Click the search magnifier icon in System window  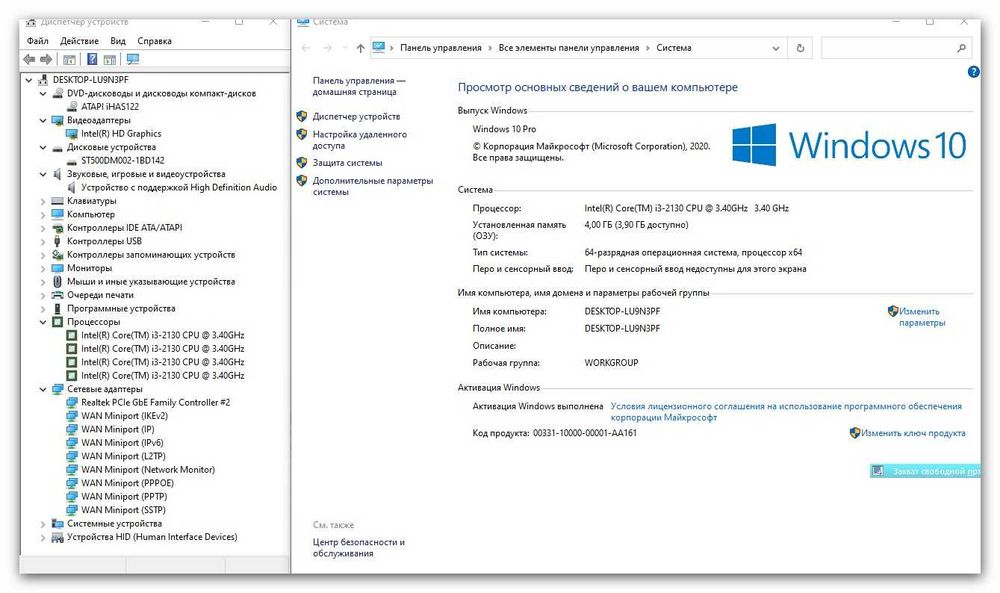coord(962,48)
